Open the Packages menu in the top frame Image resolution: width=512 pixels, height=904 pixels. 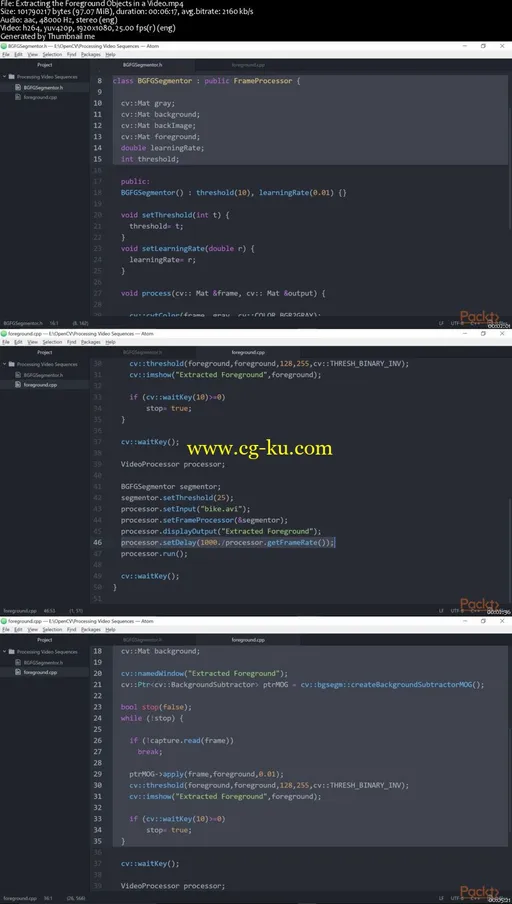point(91,54)
